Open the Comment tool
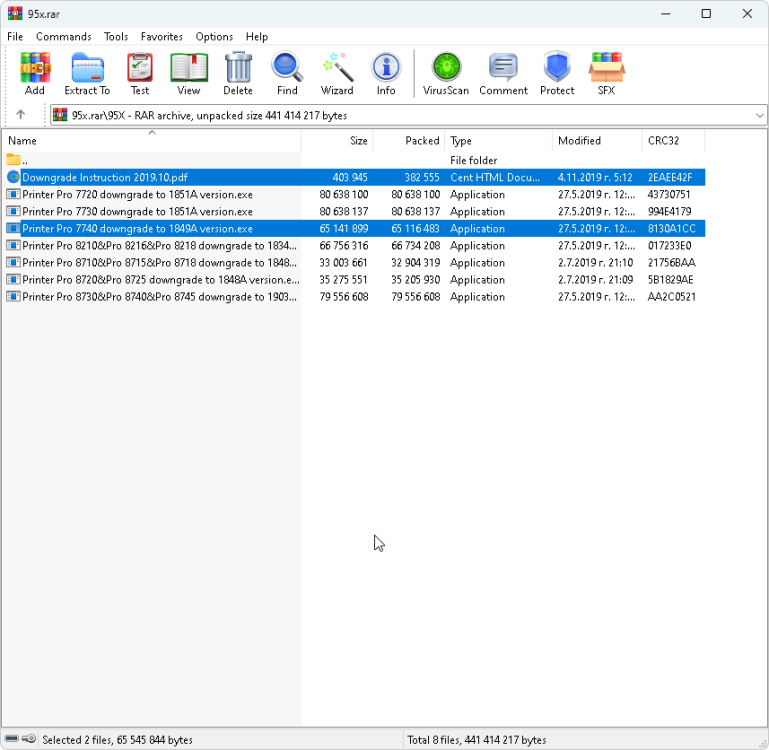The image size is (769, 750). click(504, 74)
